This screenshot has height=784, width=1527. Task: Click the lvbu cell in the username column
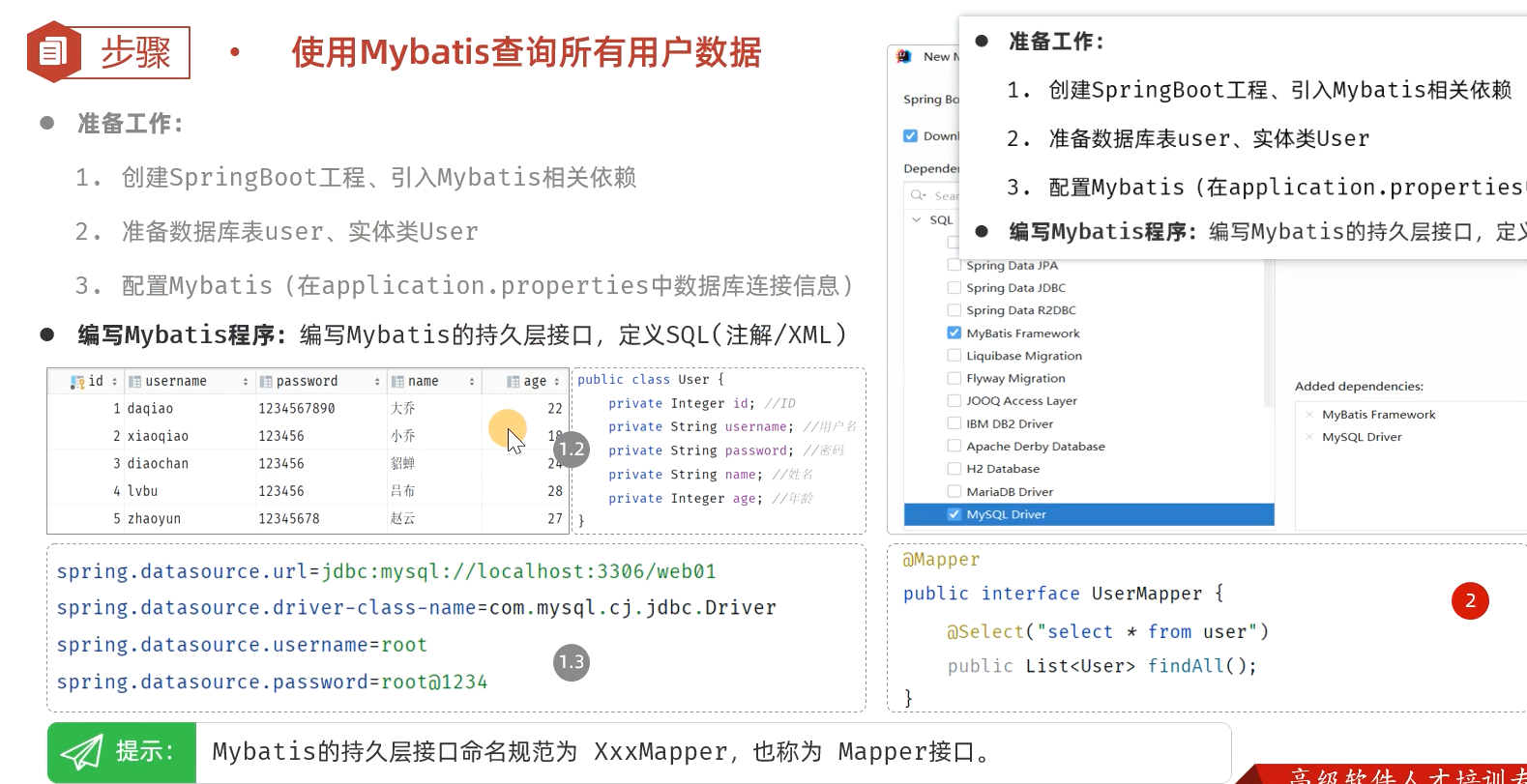click(x=142, y=491)
